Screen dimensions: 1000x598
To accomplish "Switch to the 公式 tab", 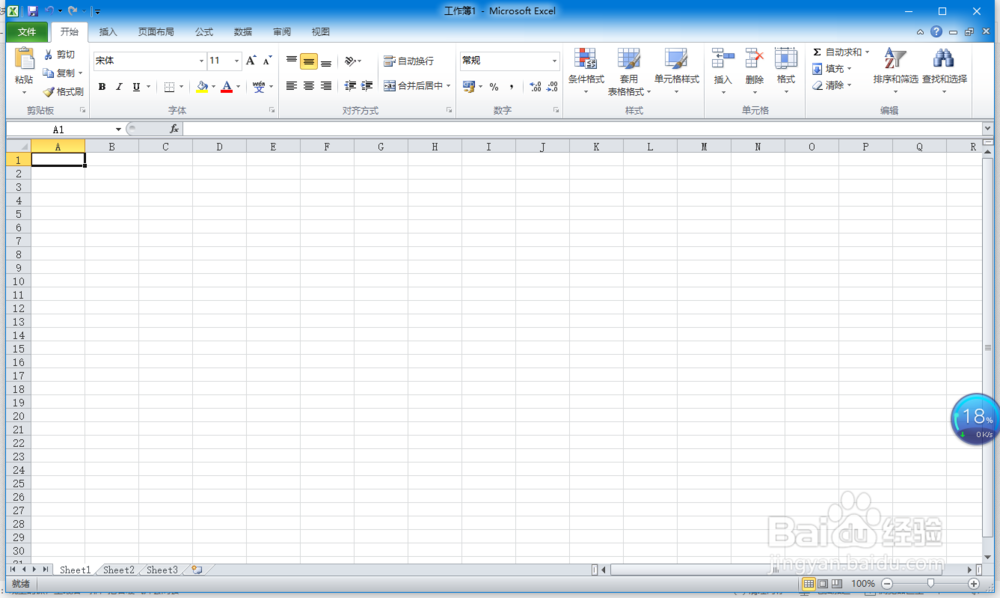I will pyautogui.click(x=203, y=32).
